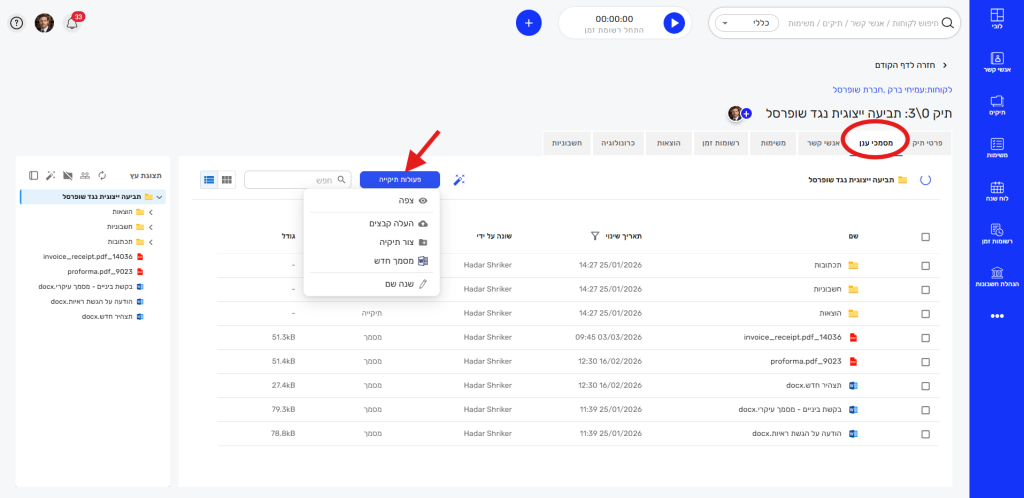Switch to the כרונולוגיה tab
This screenshot has width=1024, height=498.
pos(618,143)
